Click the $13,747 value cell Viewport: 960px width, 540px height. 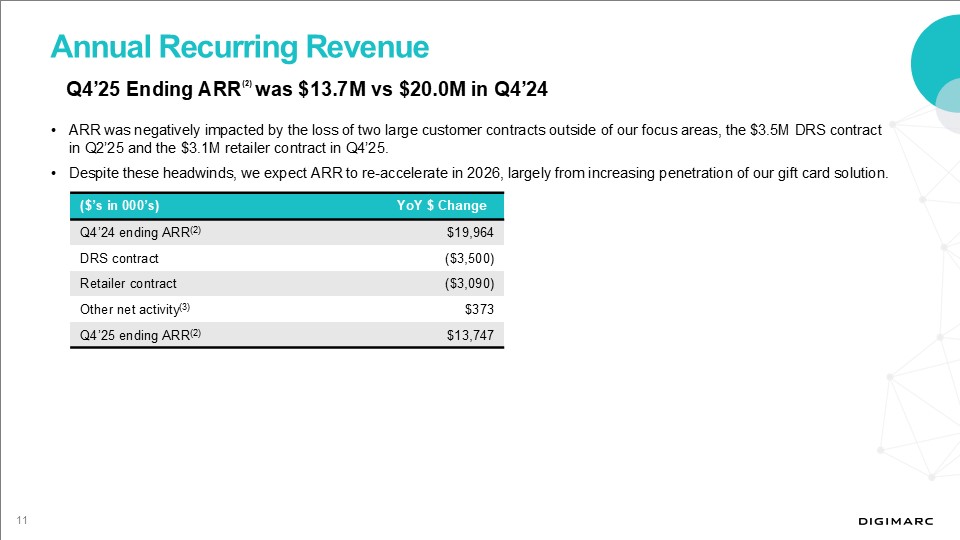point(469,334)
